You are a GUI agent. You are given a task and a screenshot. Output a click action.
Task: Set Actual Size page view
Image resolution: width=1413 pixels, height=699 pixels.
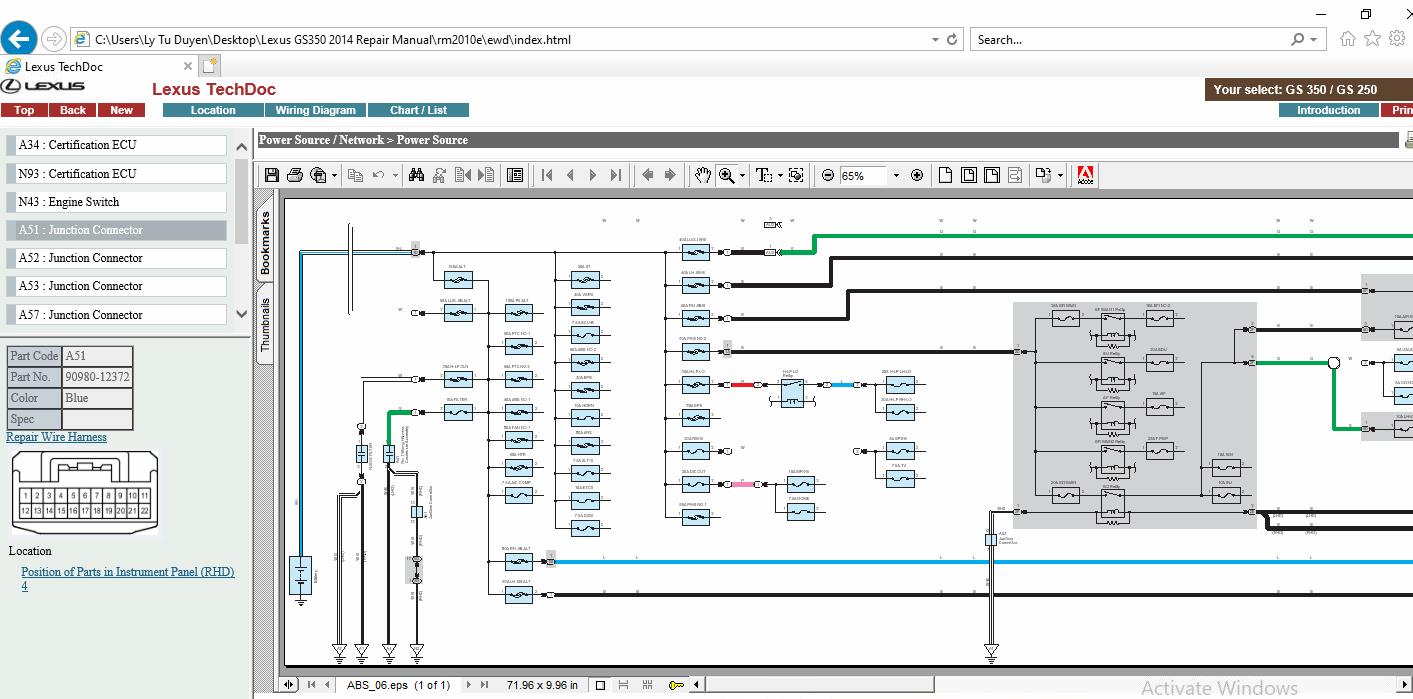[945, 175]
